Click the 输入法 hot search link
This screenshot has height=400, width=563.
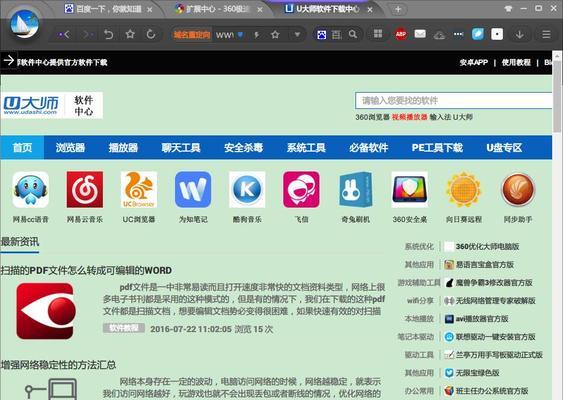(x=440, y=117)
